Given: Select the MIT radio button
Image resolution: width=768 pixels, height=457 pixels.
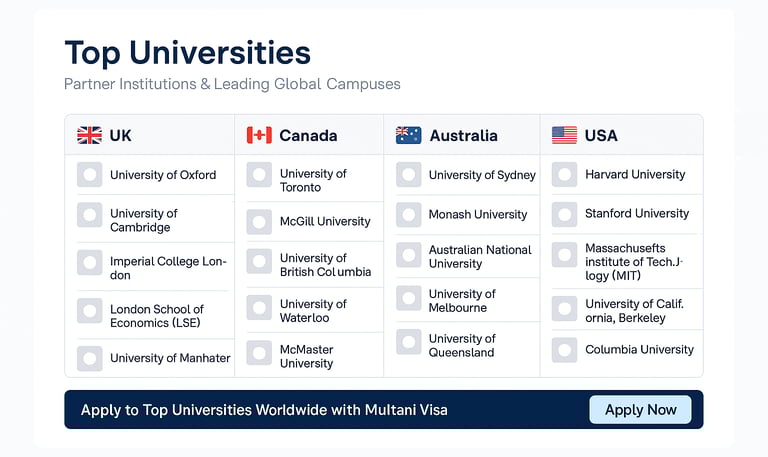Looking at the screenshot, I should pyautogui.click(x=564, y=255).
